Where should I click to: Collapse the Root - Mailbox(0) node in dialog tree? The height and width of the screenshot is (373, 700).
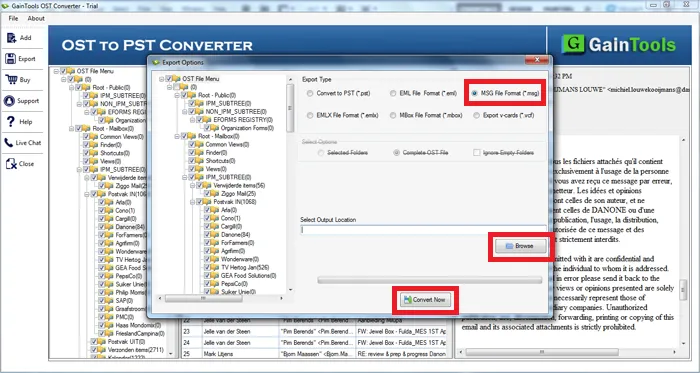pos(177,136)
